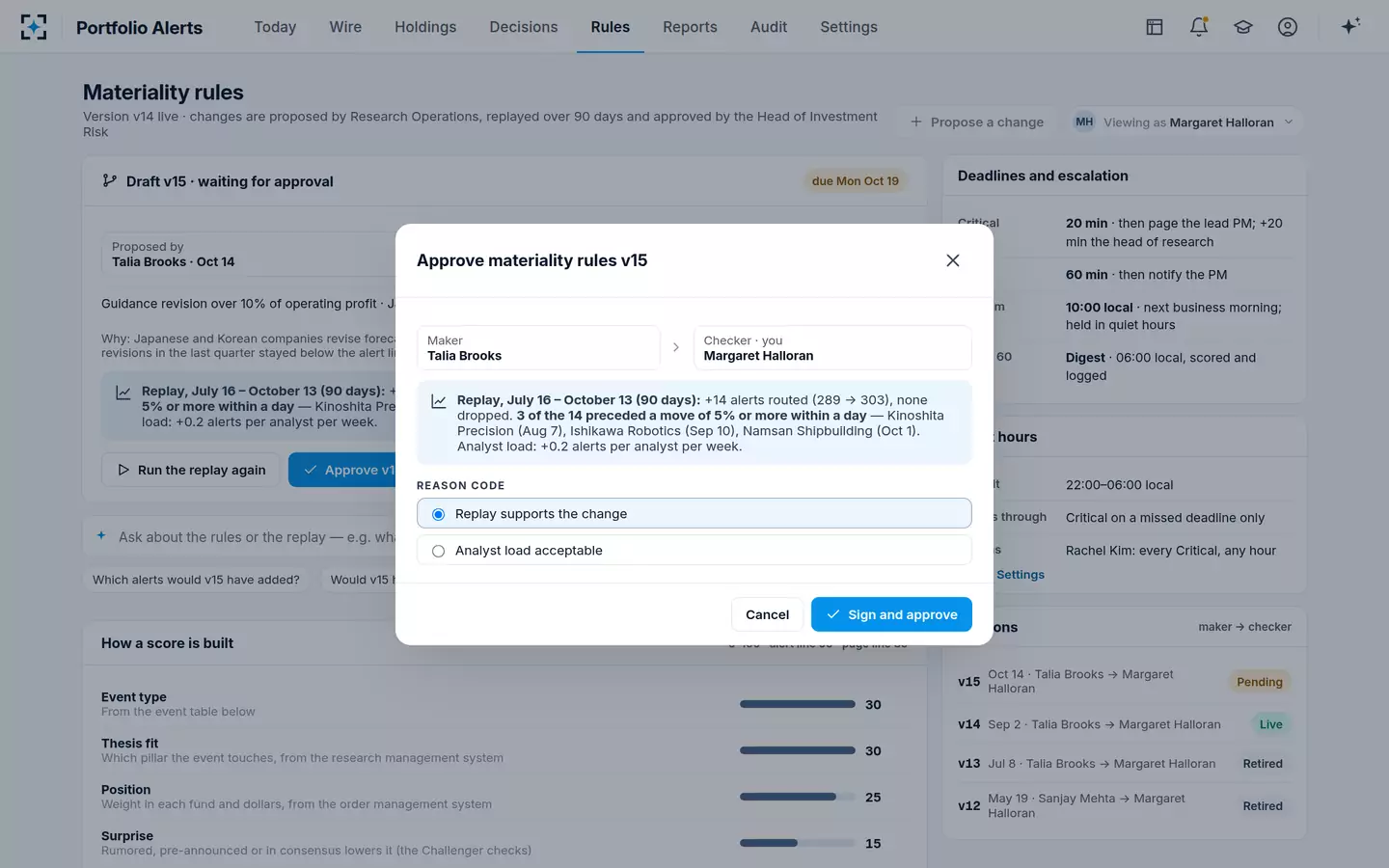Open the Settings link under quiet hours
This screenshot has height=868, width=1389.
pyautogui.click(x=1020, y=575)
